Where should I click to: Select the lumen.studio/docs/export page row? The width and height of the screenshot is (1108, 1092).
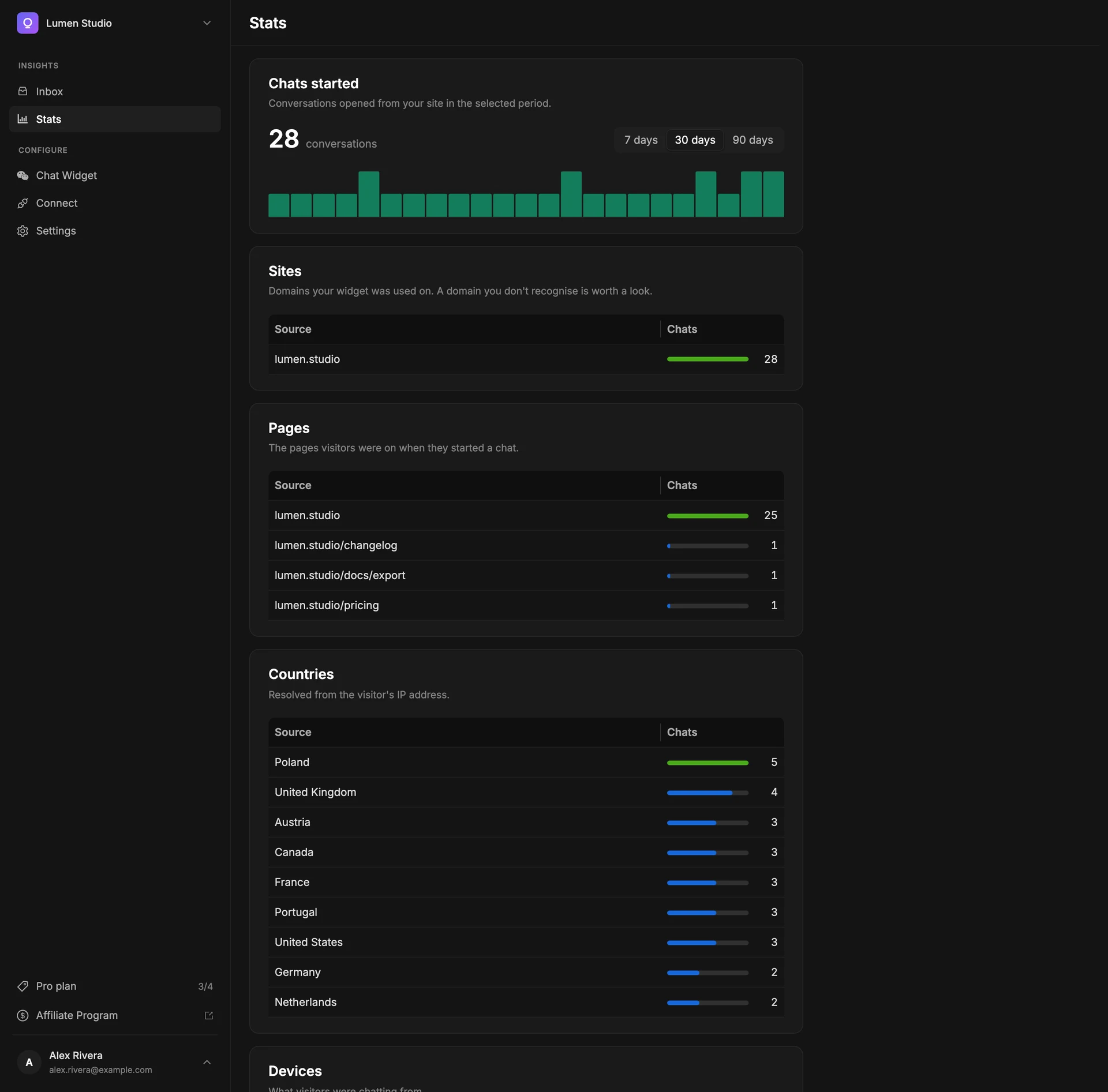click(526, 575)
